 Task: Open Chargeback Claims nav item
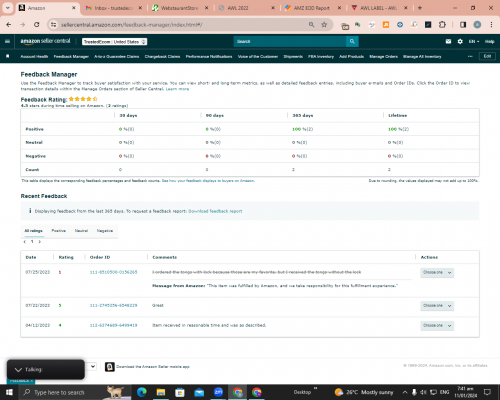click(x=162, y=57)
